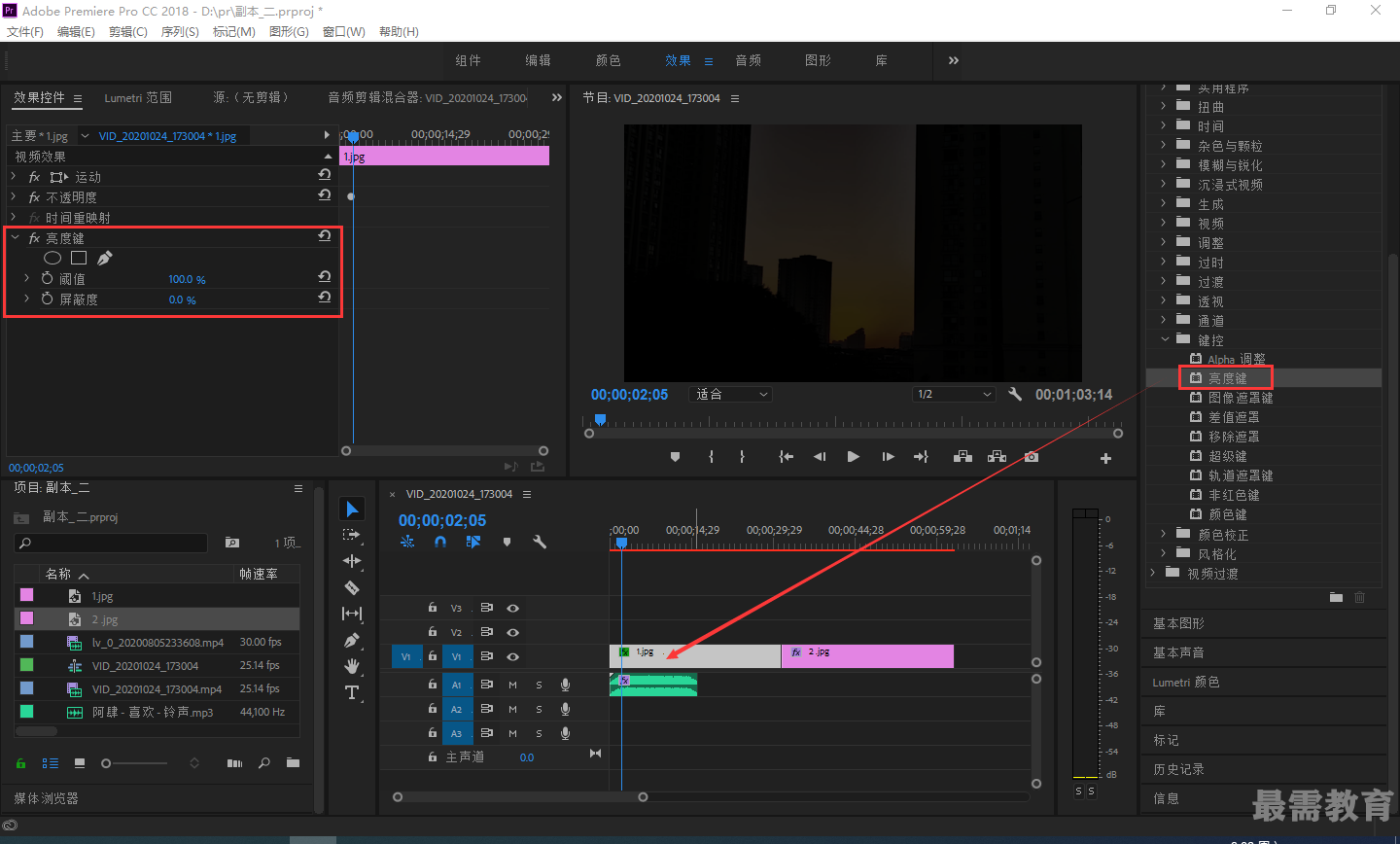Go to In point
1400x844 pixels.
786,457
